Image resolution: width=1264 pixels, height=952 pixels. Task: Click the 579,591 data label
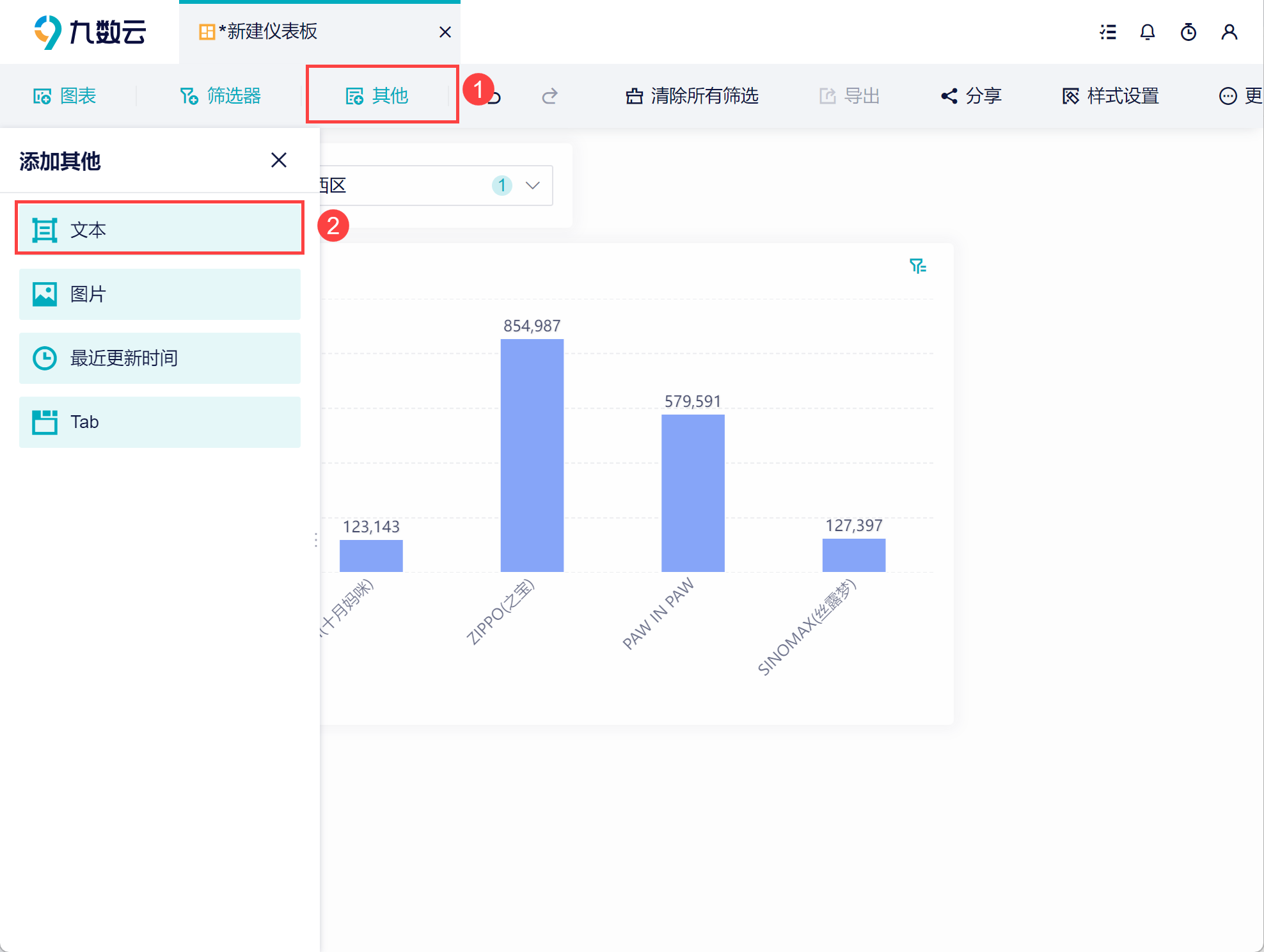pyautogui.click(x=693, y=401)
